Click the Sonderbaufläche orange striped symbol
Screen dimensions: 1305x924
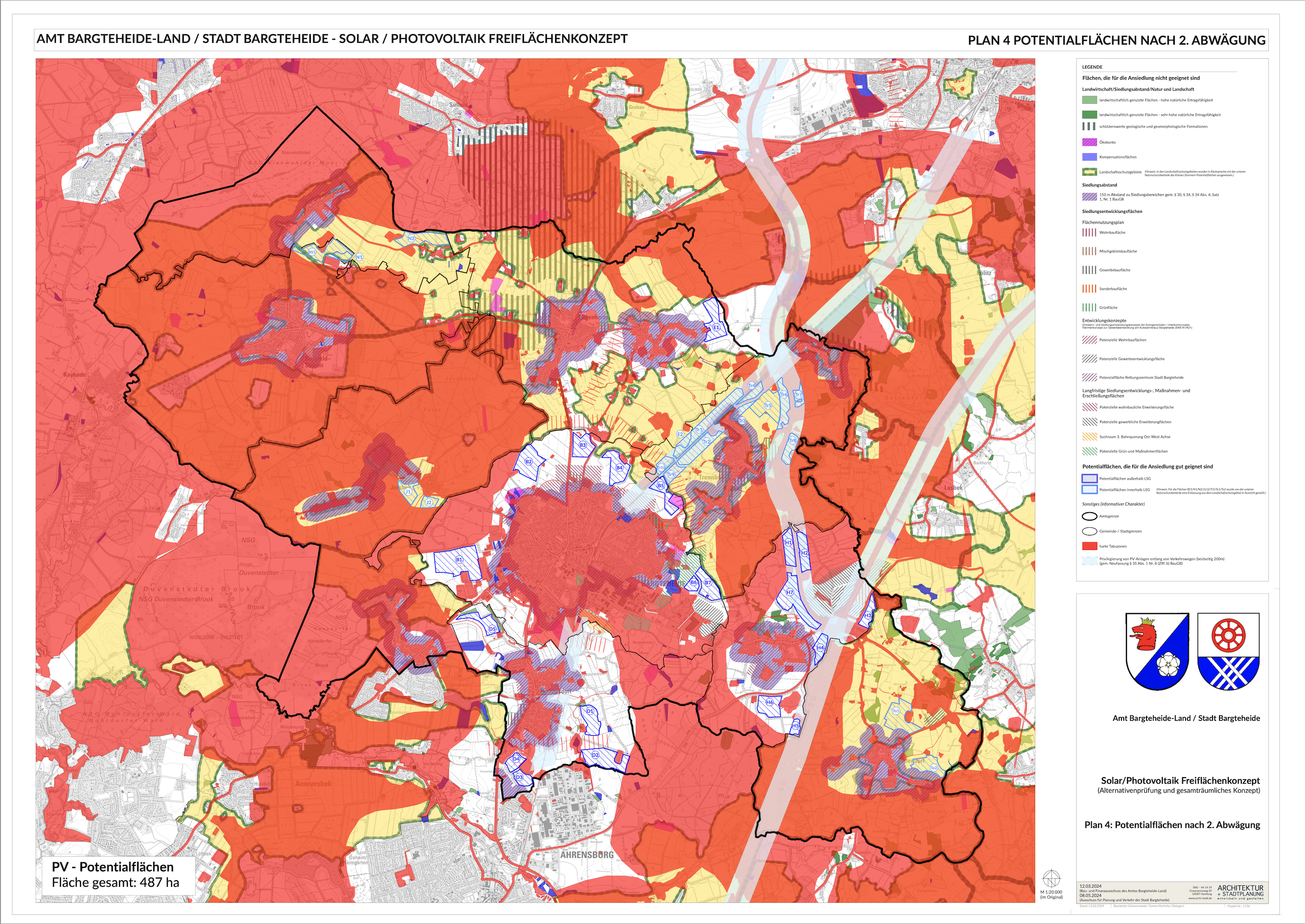[x=1089, y=289]
